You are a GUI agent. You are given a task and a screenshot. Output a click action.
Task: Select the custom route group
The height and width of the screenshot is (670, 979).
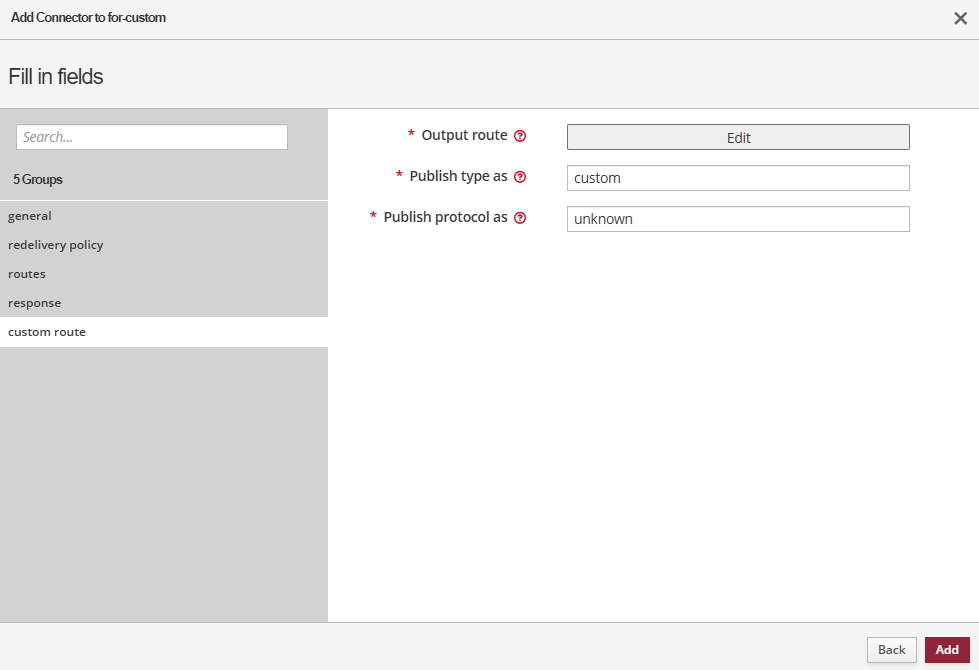tap(47, 332)
